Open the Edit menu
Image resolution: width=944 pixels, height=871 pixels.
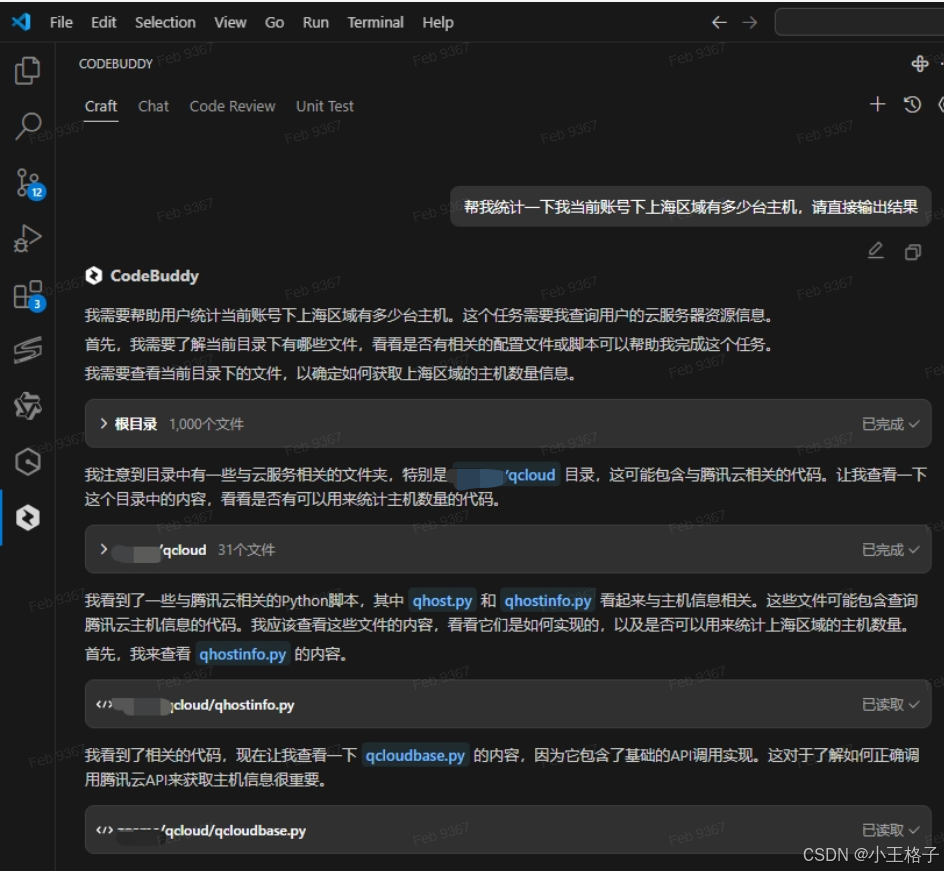click(103, 23)
